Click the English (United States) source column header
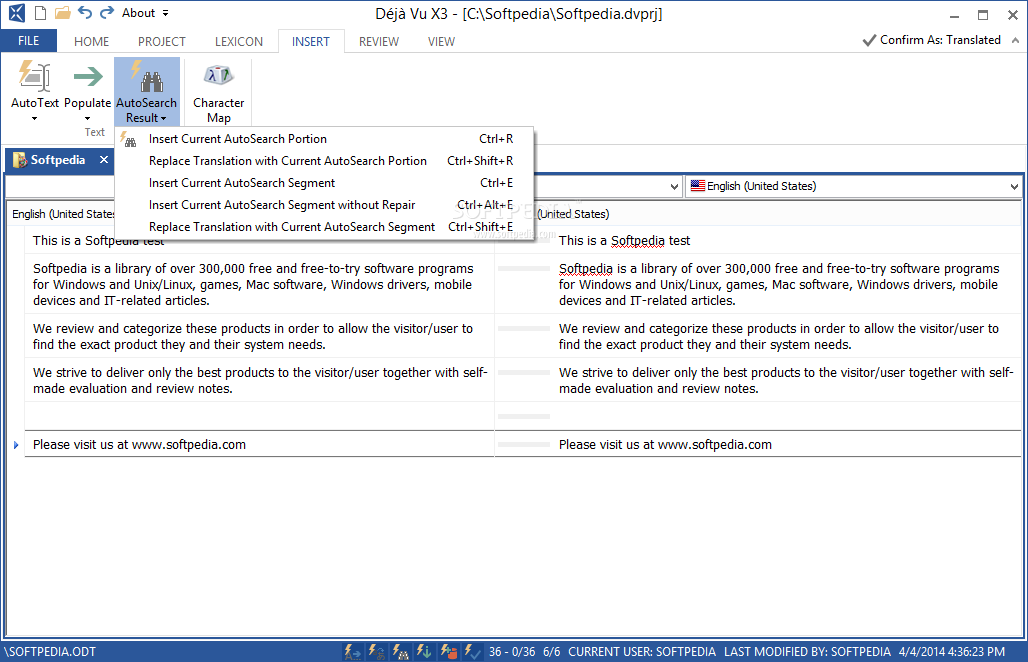This screenshot has height=662, width=1028. (x=63, y=214)
